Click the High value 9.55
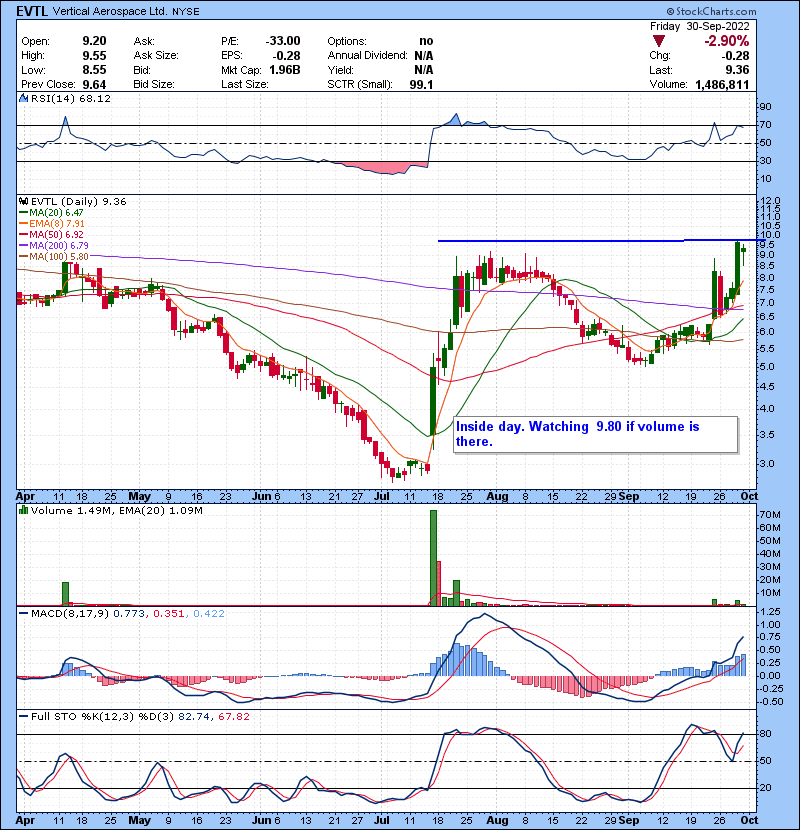Viewport: 800px width, 830px height. point(94,56)
